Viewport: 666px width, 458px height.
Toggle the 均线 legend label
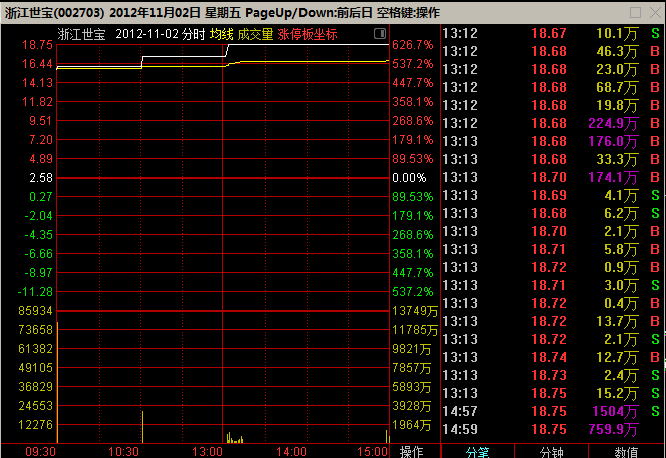click(x=220, y=34)
